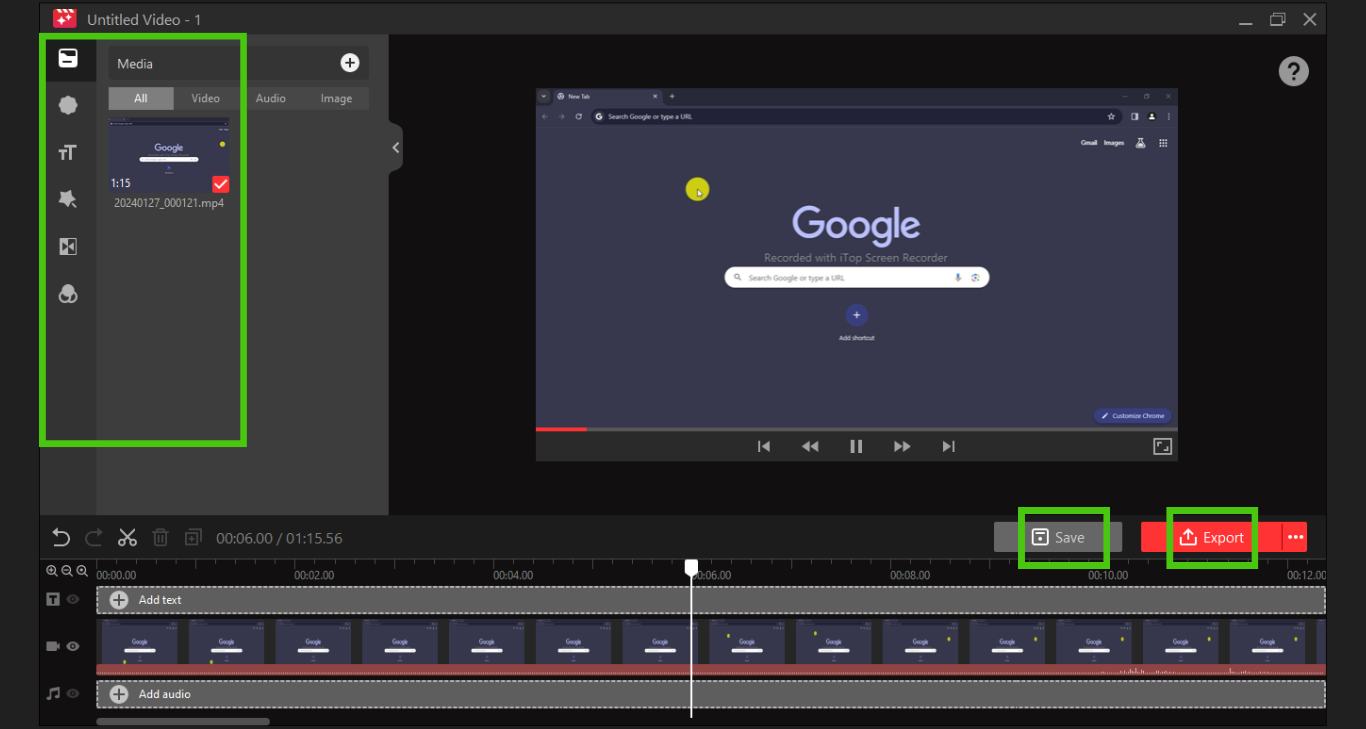This screenshot has height=729, width=1366.
Task: Switch to the Audio media tab
Action: pyautogui.click(x=270, y=98)
